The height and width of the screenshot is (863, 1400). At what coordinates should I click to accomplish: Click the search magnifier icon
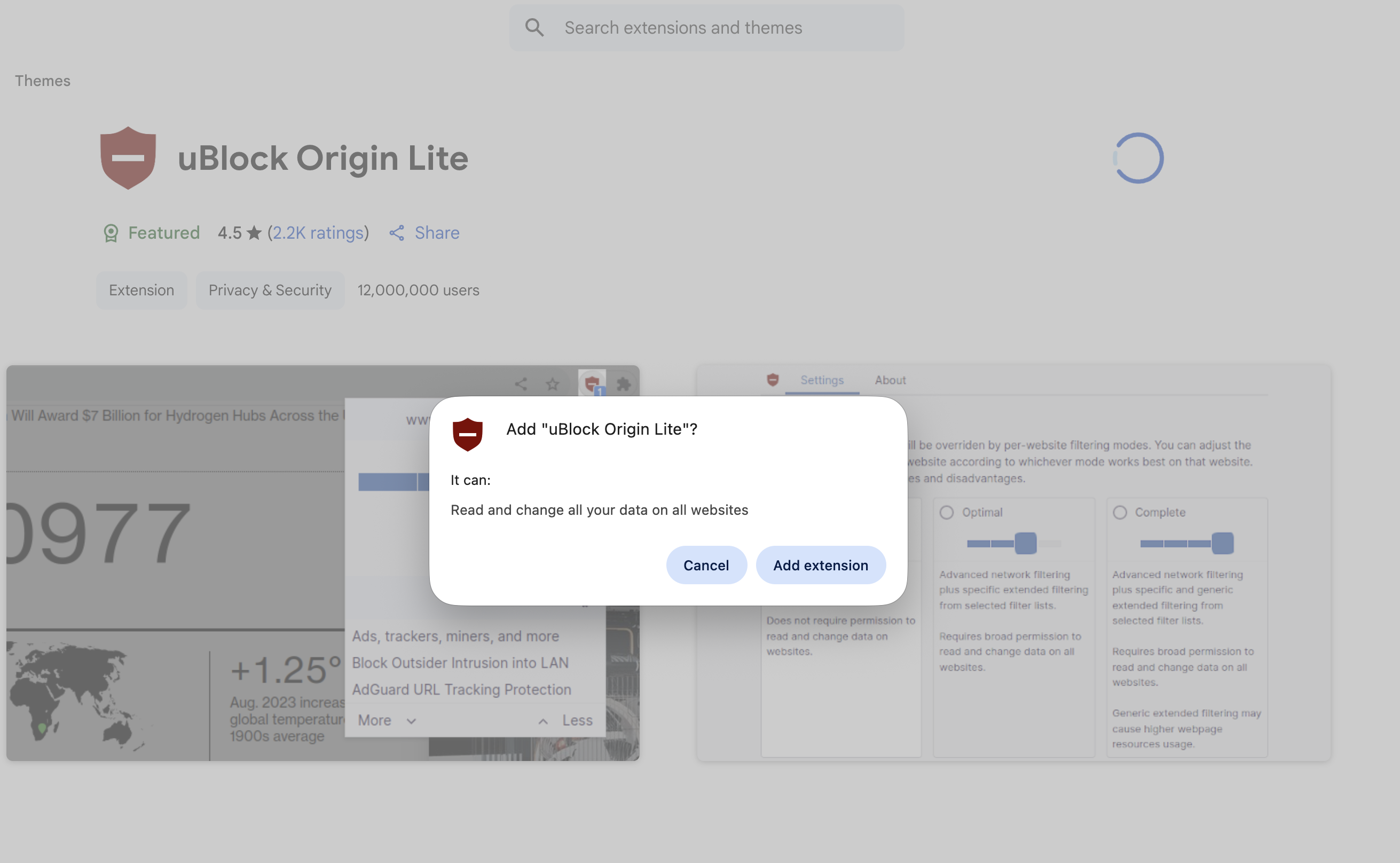click(x=534, y=27)
